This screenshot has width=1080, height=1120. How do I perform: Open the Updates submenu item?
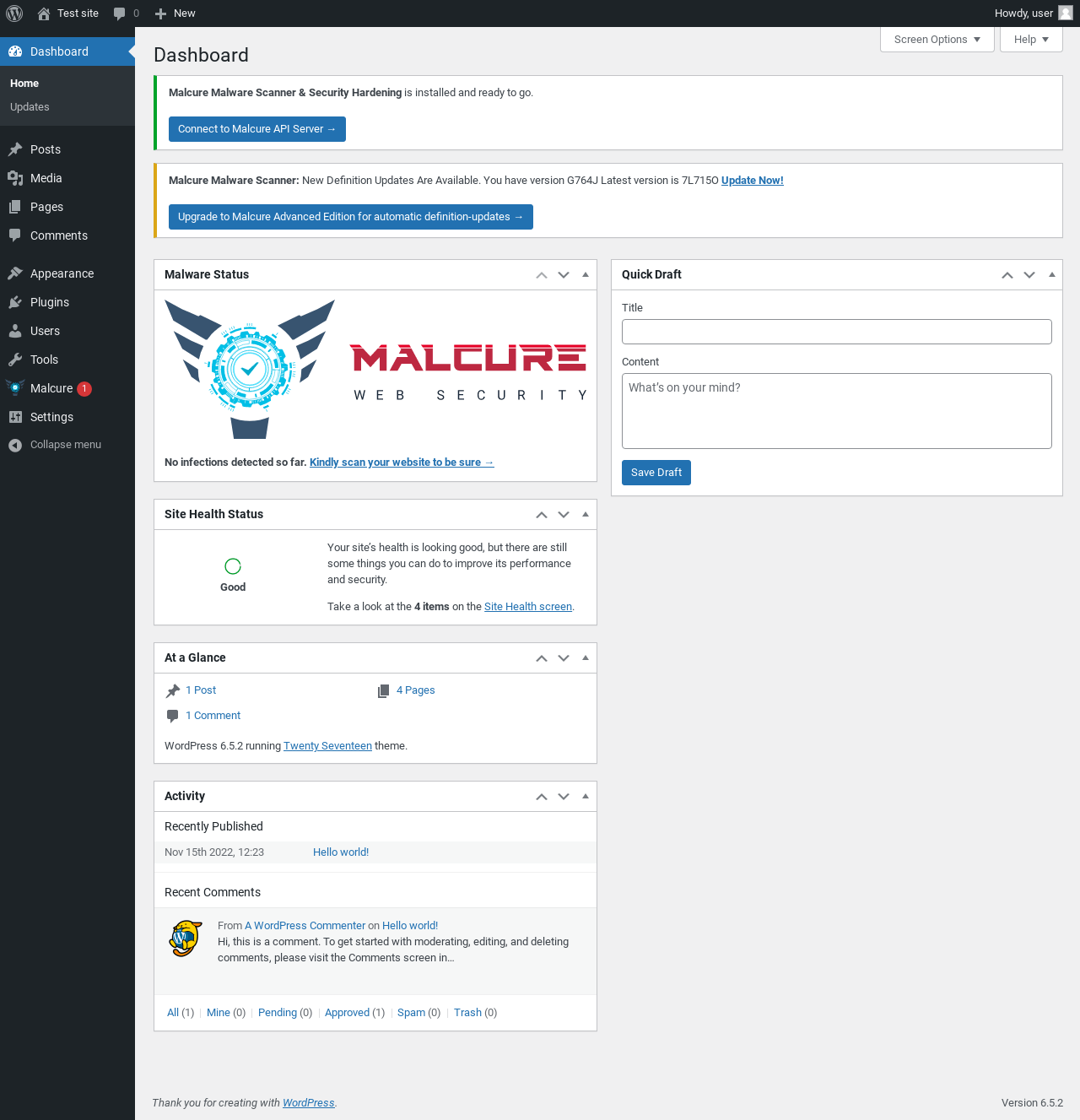click(30, 107)
